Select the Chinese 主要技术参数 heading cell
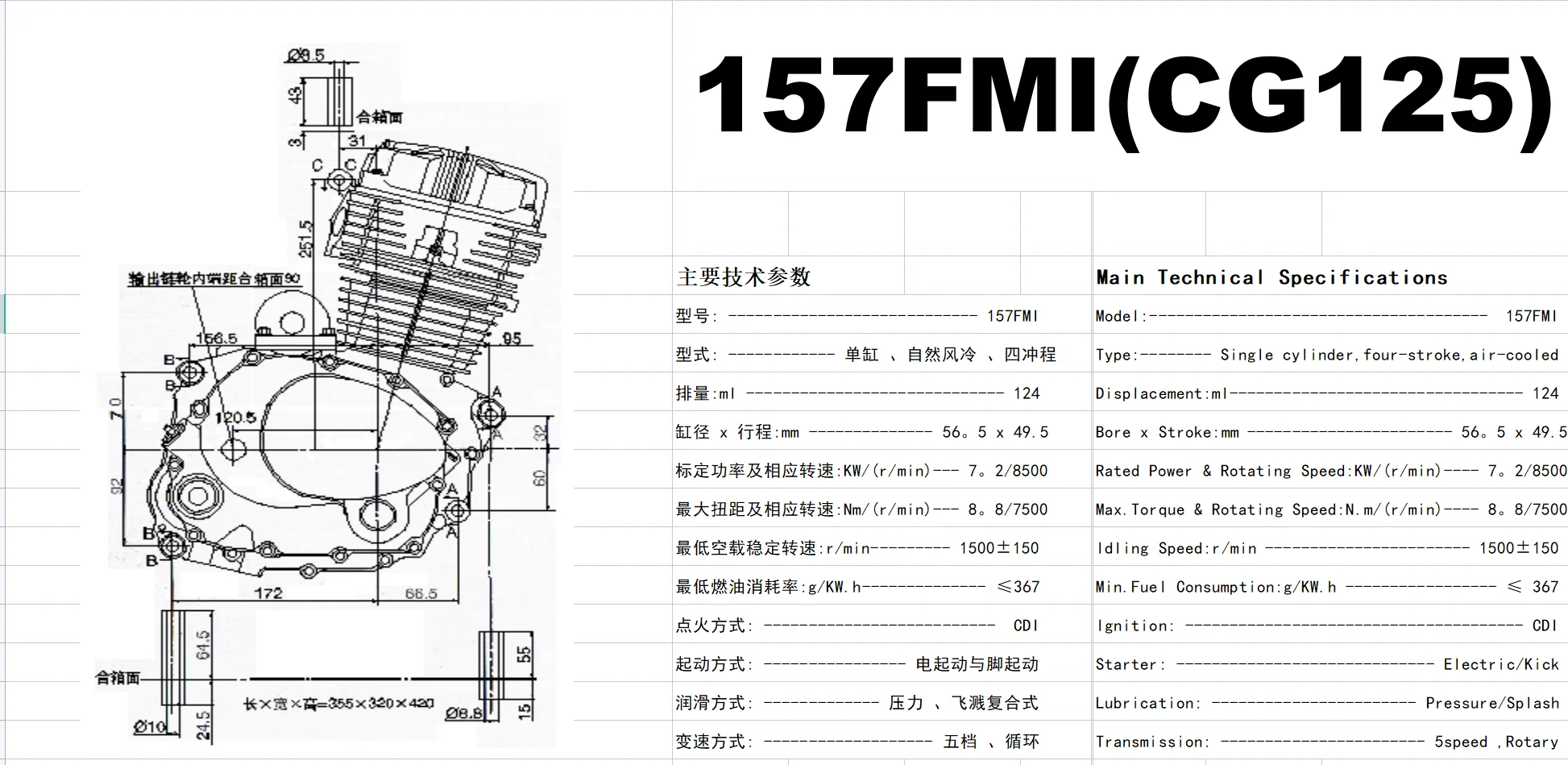This screenshot has height=765, width=1568. (882, 276)
